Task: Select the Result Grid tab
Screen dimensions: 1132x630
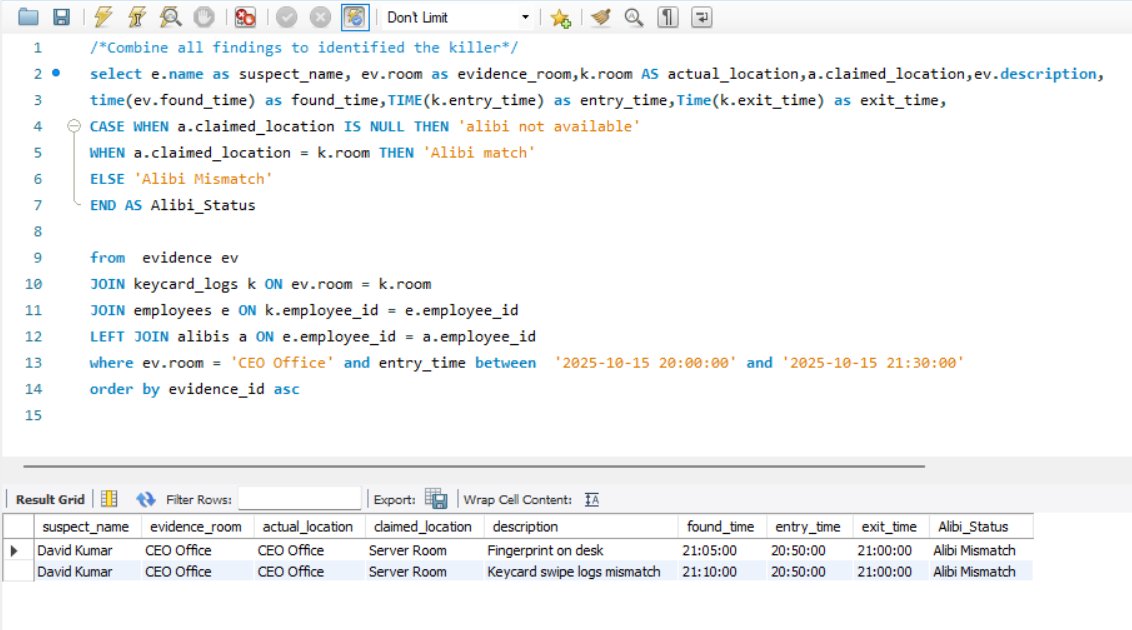Action: (50, 499)
